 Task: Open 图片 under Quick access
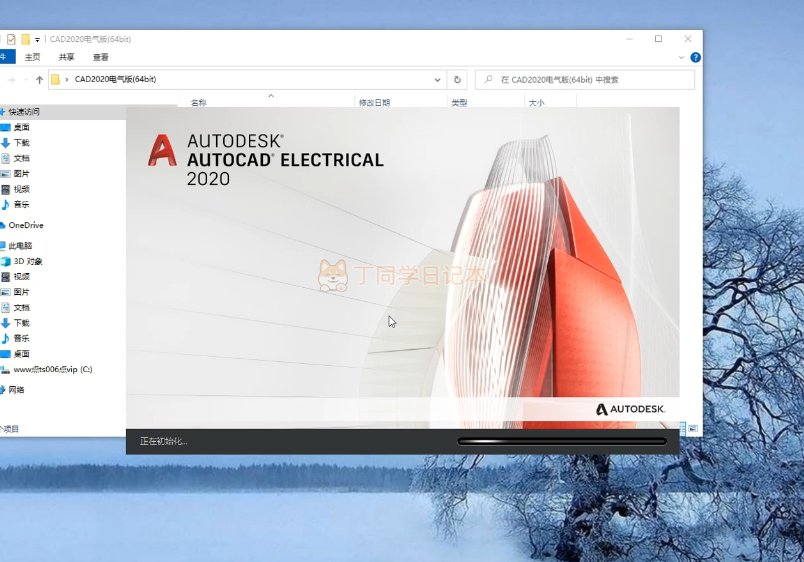22,174
